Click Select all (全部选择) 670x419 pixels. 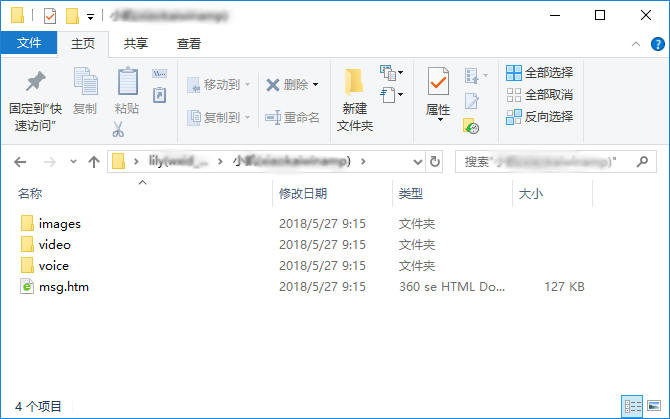(540, 73)
